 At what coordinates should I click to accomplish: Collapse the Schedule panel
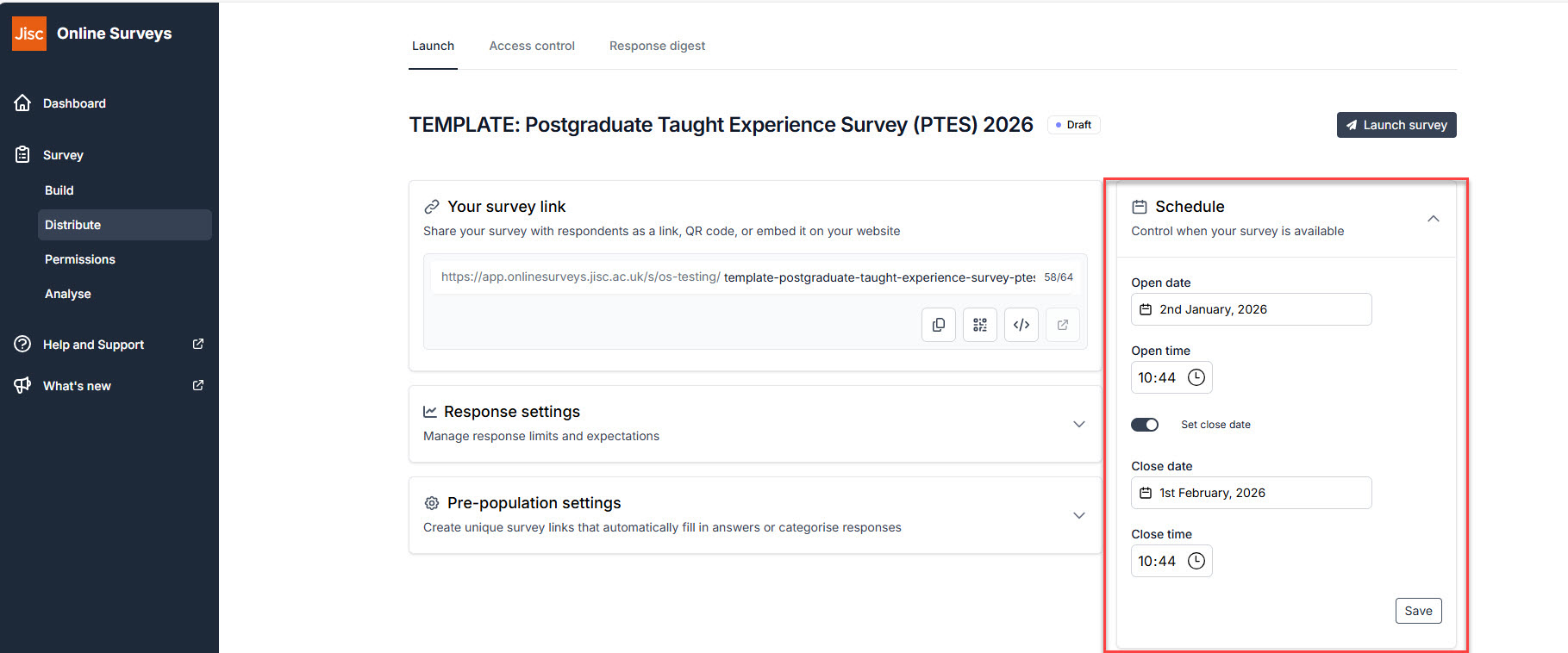(1433, 219)
